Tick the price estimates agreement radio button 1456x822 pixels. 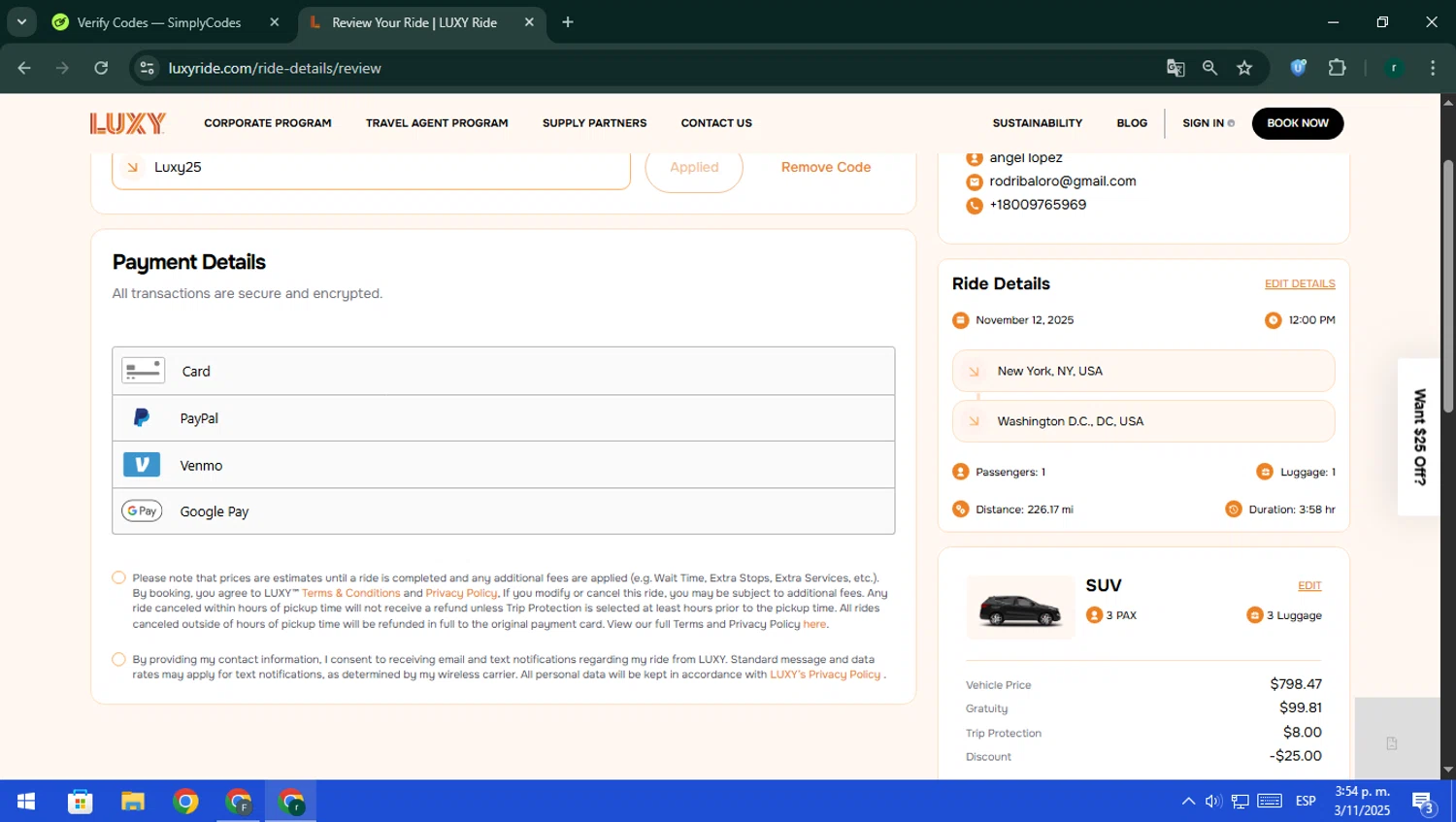click(x=118, y=577)
